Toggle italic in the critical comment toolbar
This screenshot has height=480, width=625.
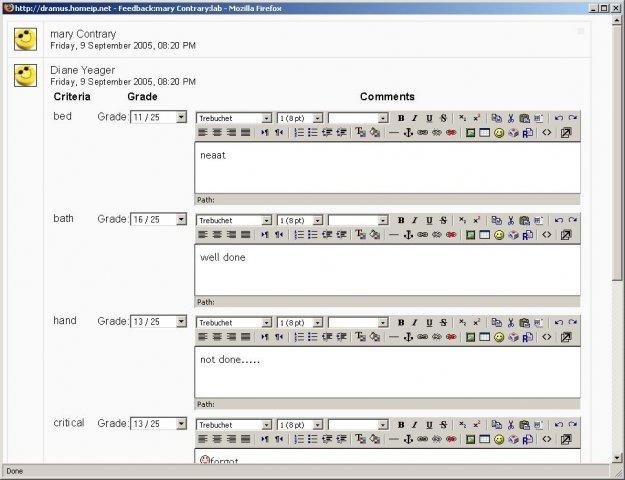coord(415,425)
